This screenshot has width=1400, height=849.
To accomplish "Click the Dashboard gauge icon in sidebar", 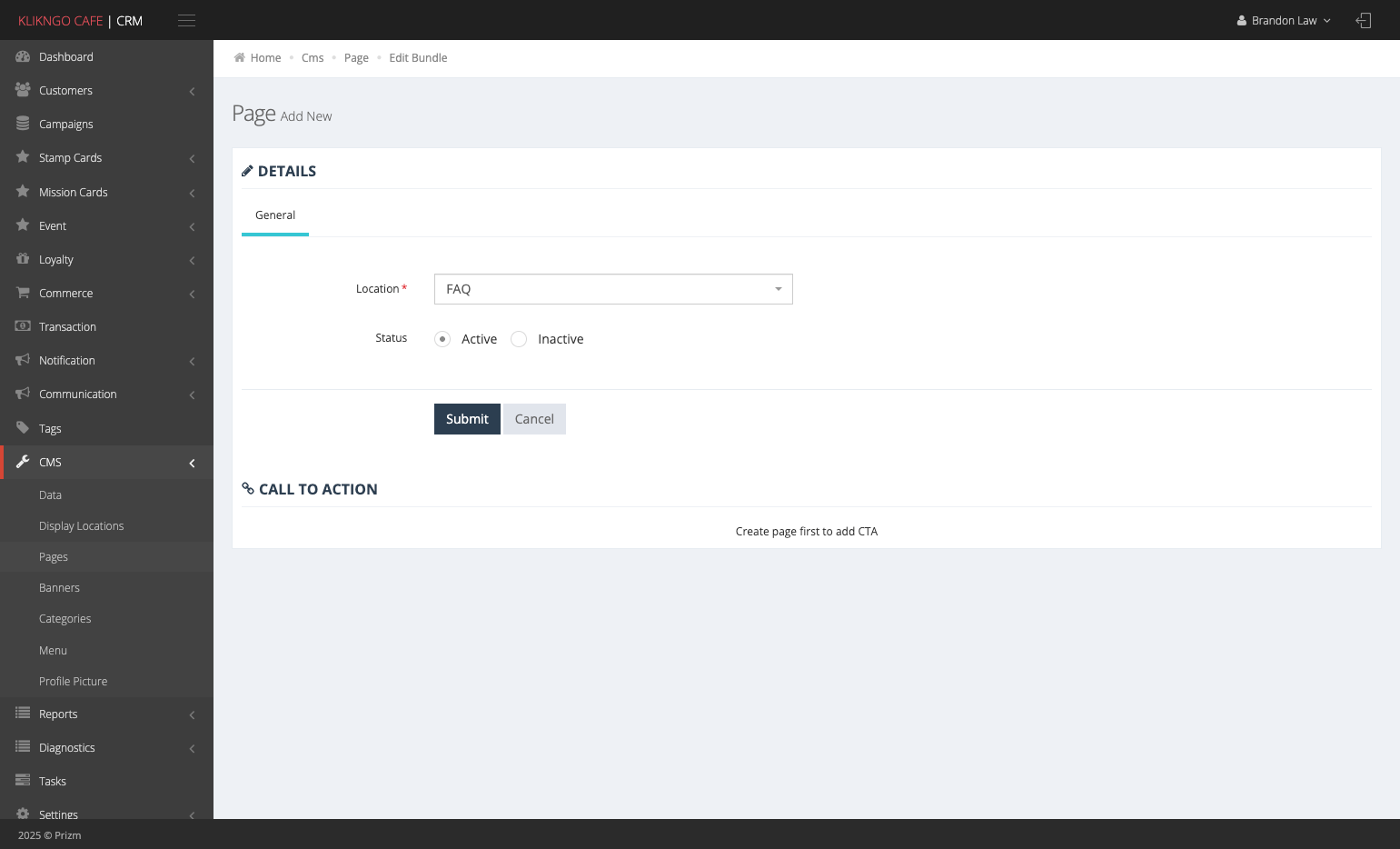I will point(23,56).
